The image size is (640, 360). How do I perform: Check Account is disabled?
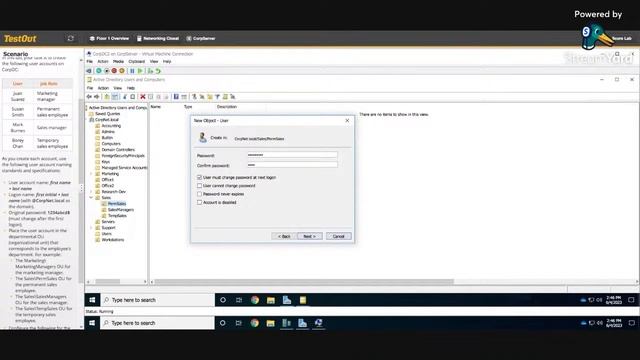[x=200, y=202]
